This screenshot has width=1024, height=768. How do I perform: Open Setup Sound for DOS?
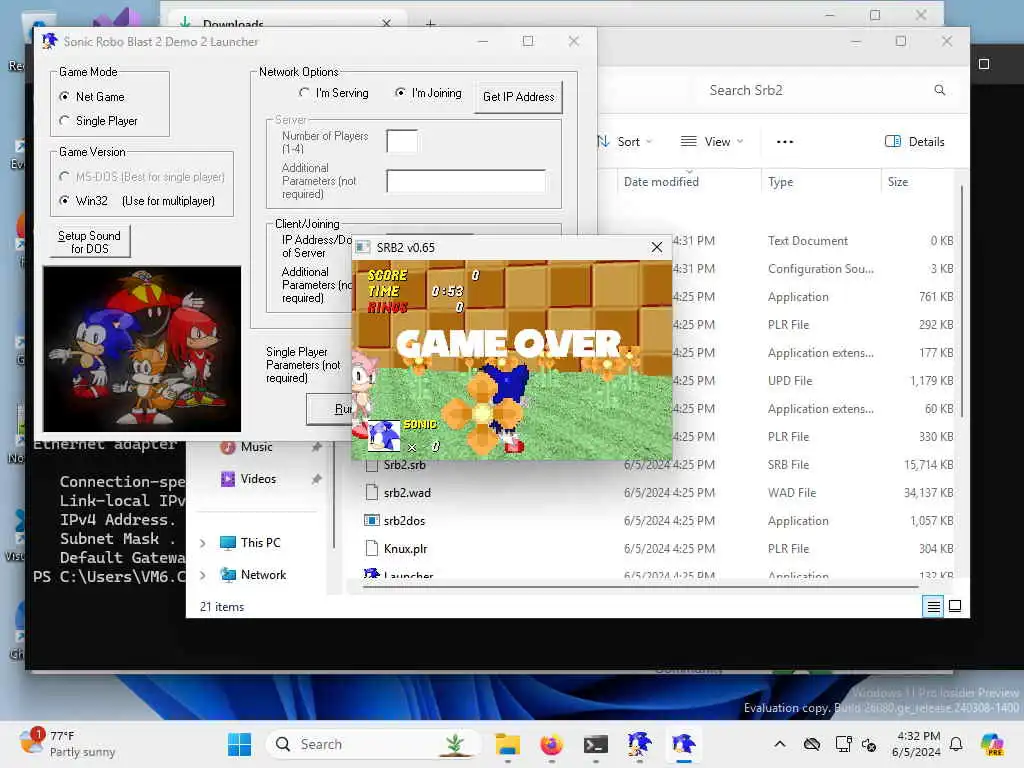pyautogui.click(x=89, y=242)
